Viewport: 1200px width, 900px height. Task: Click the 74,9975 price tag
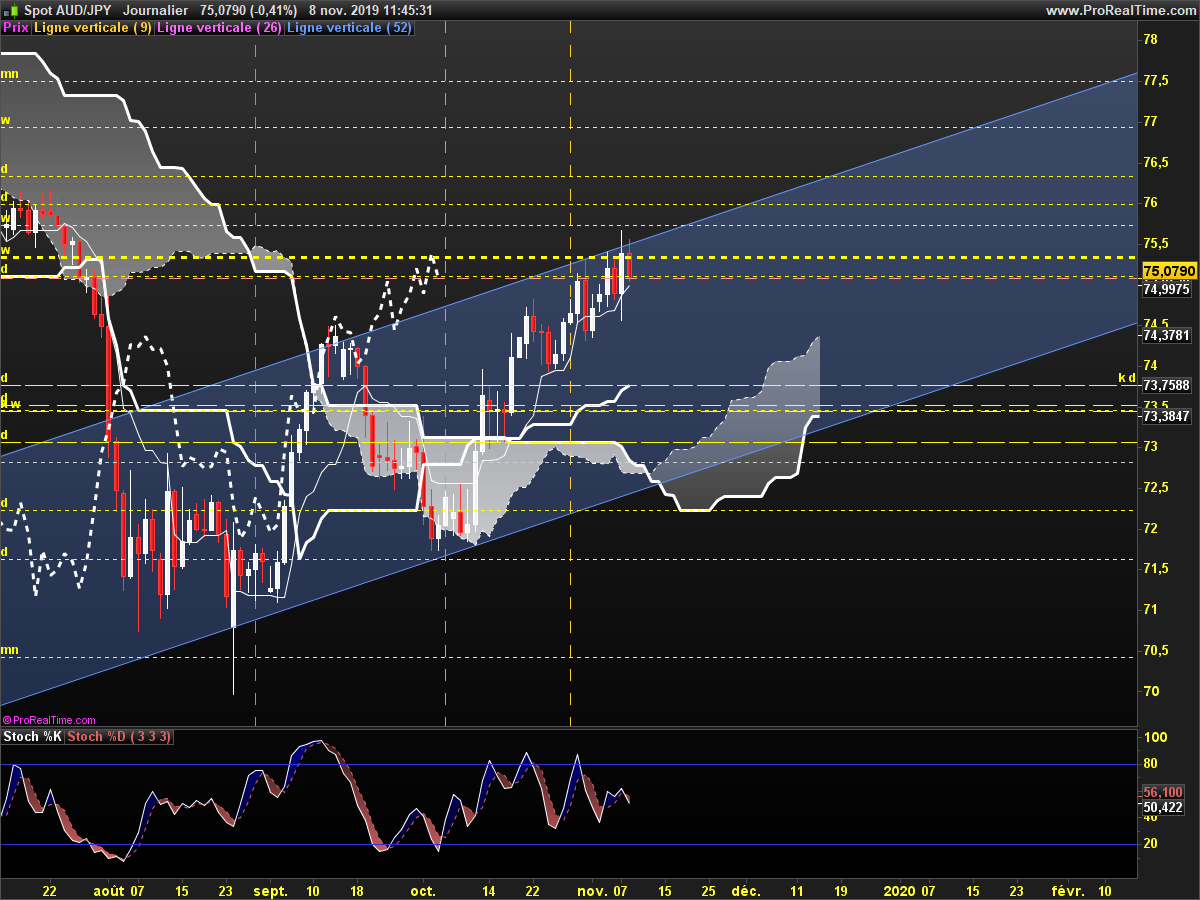[x=1166, y=289]
